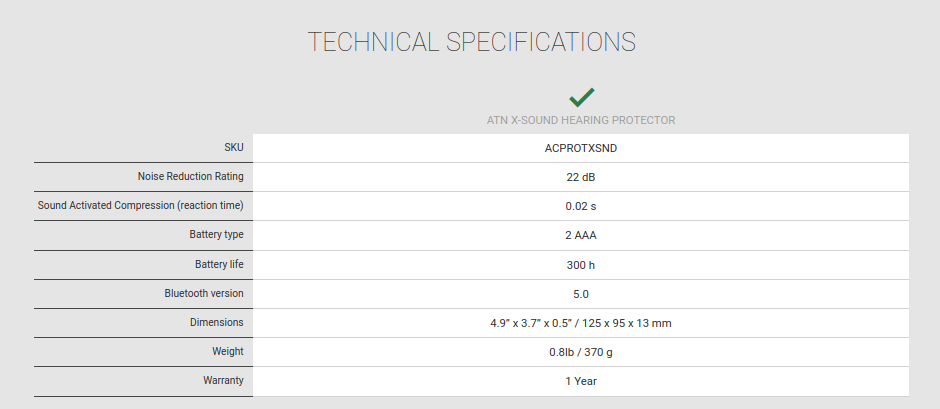
Task: Select the Bluetooth version label
Action: tap(204, 293)
